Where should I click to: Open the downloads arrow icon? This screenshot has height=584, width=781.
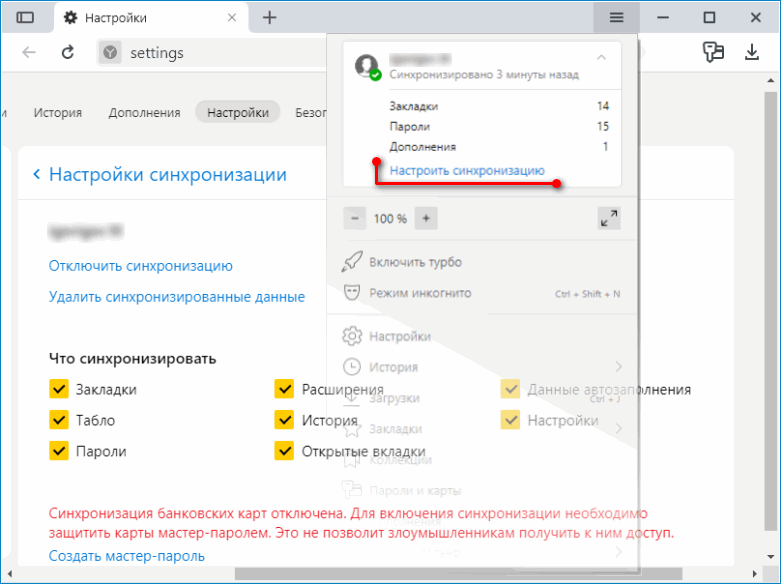[x=752, y=52]
